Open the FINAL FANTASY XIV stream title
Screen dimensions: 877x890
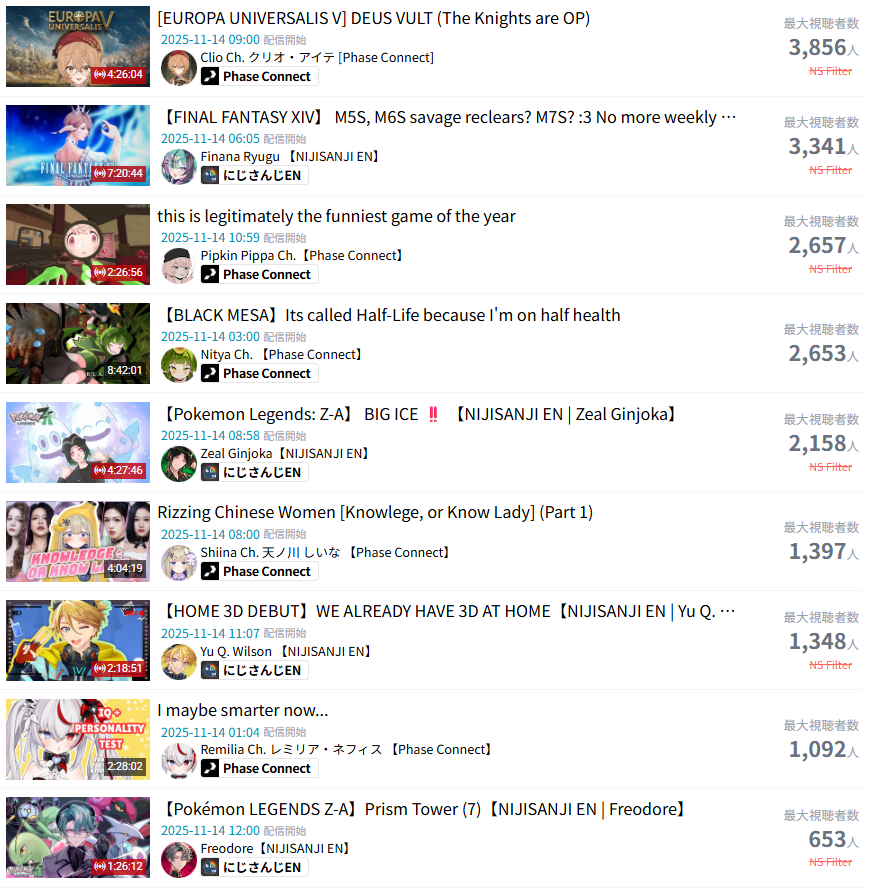pos(449,117)
